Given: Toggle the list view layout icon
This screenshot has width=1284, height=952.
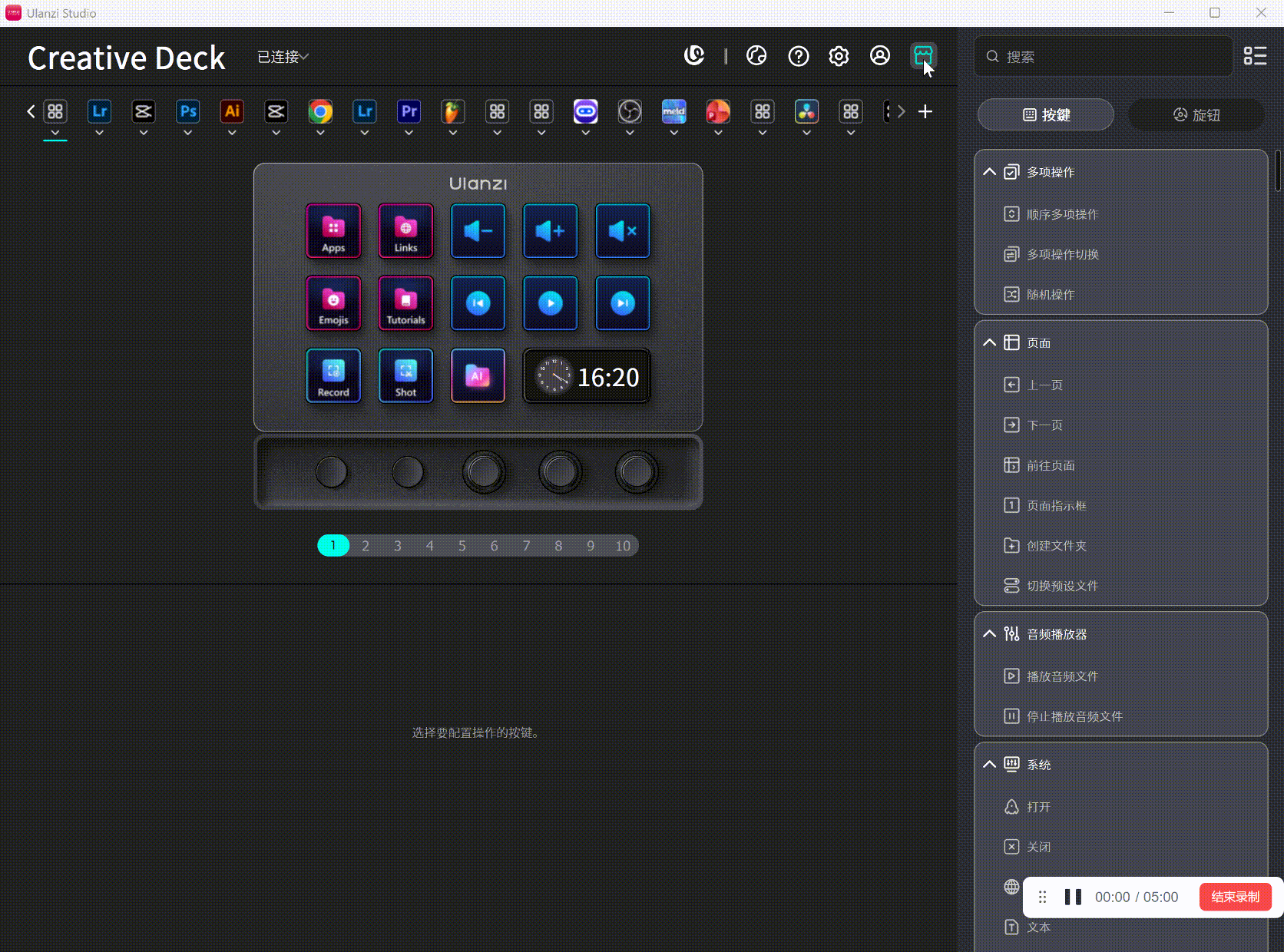Looking at the screenshot, I should (1255, 56).
